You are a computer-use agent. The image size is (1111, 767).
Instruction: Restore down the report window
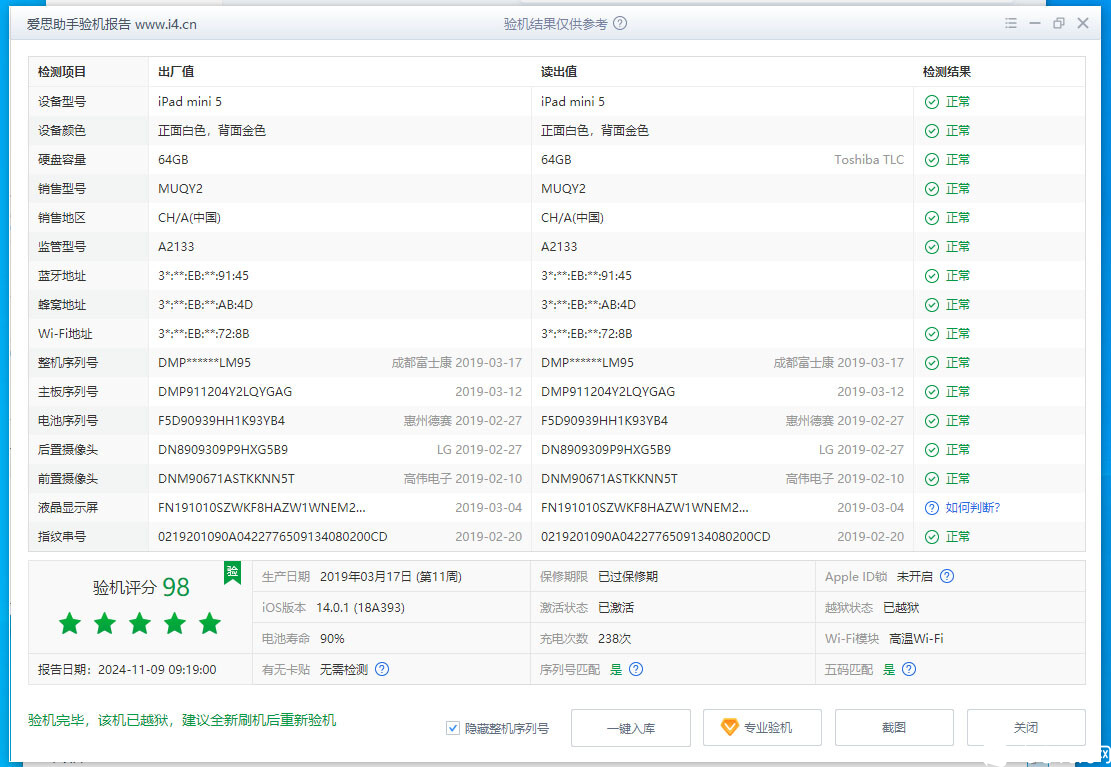point(1059,23)
